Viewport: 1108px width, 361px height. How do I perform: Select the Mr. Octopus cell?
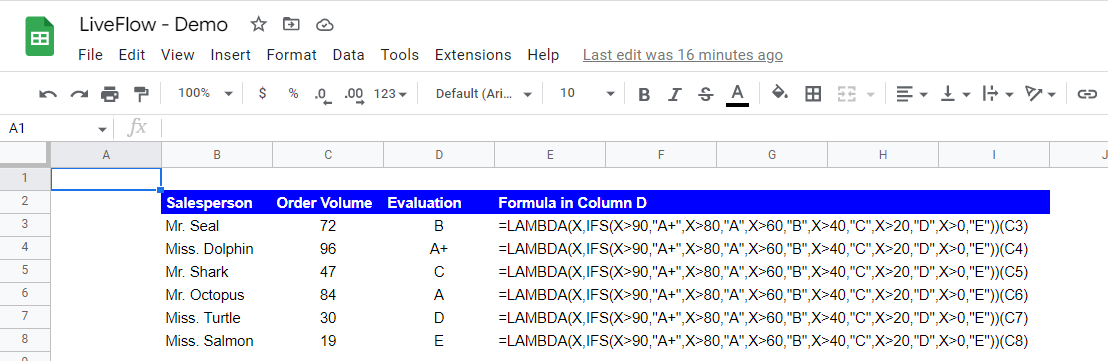coord(217,295)
